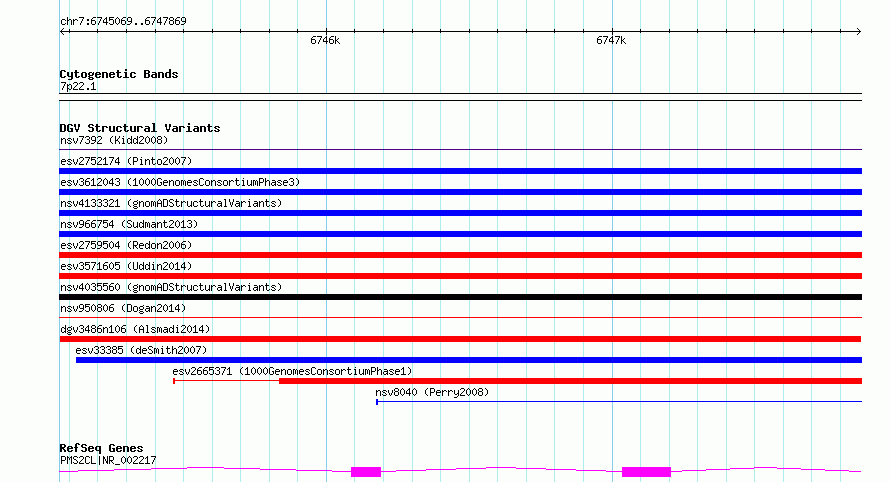This screenshot has width=890, height=482.
Task: Click the blue bar under nsv966754
Action: tap(460, 234)
